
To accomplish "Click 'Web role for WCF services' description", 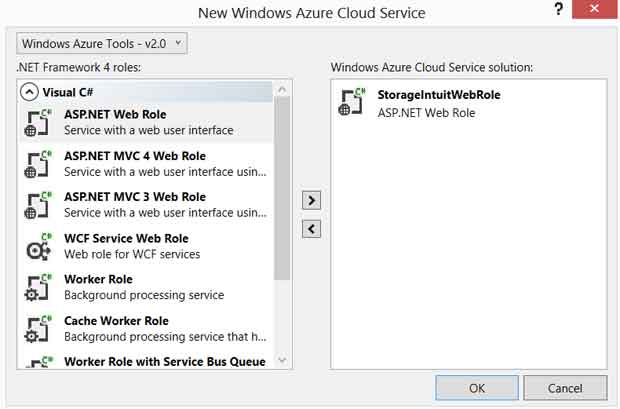I will click(x=132, y=254).
